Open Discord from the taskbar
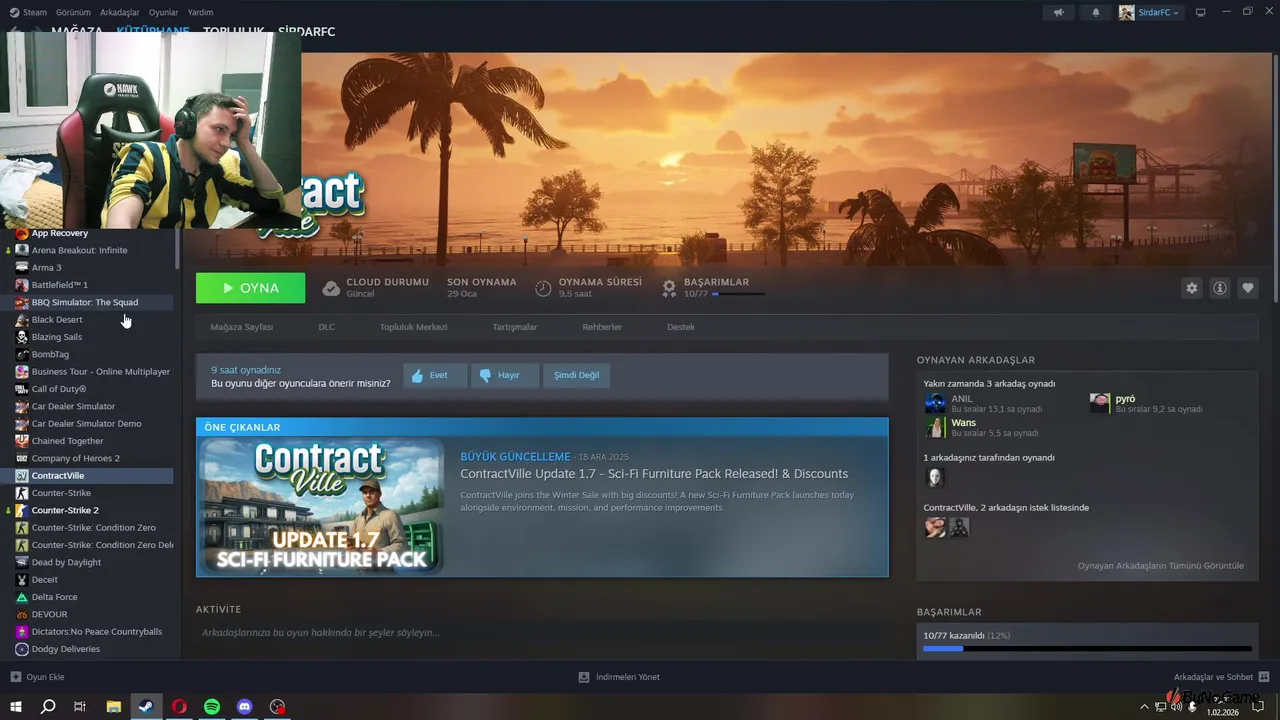 point(245,706)
